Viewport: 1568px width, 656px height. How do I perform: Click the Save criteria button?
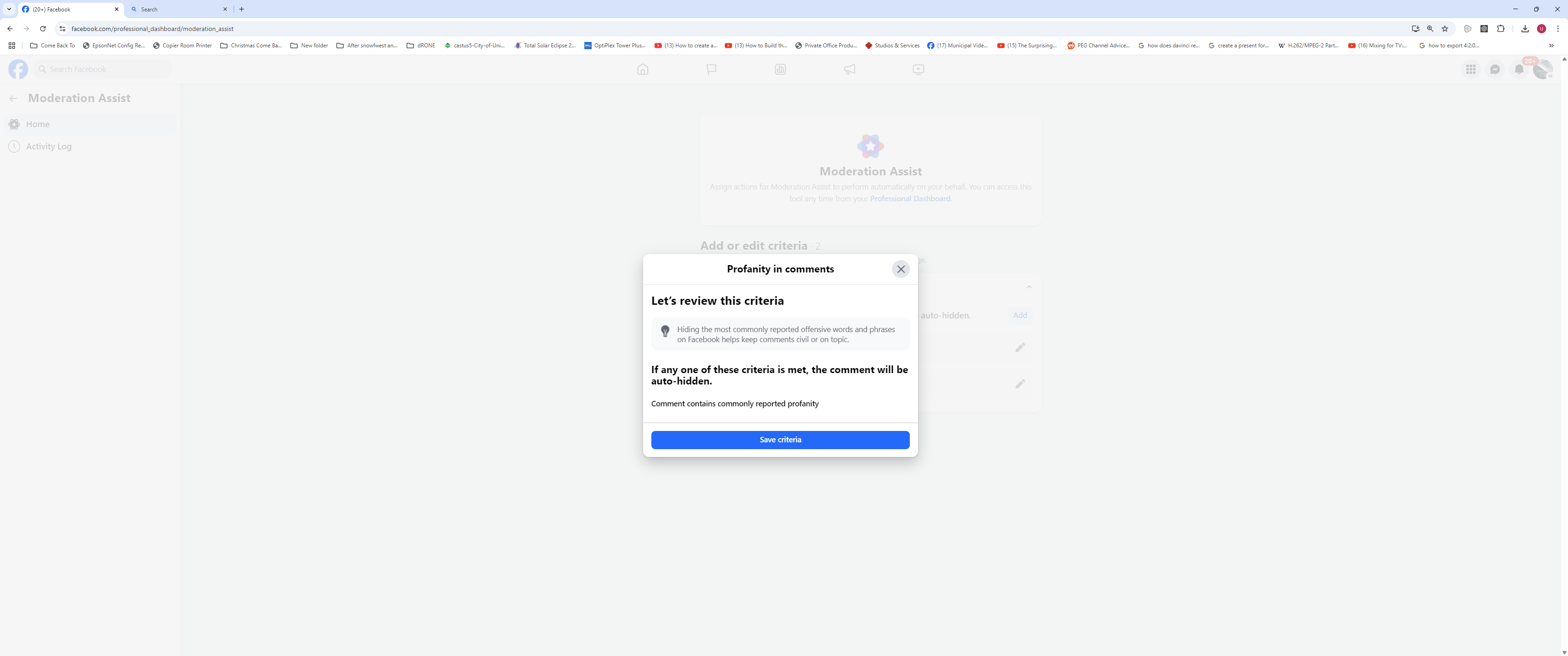tap(780, 439)
